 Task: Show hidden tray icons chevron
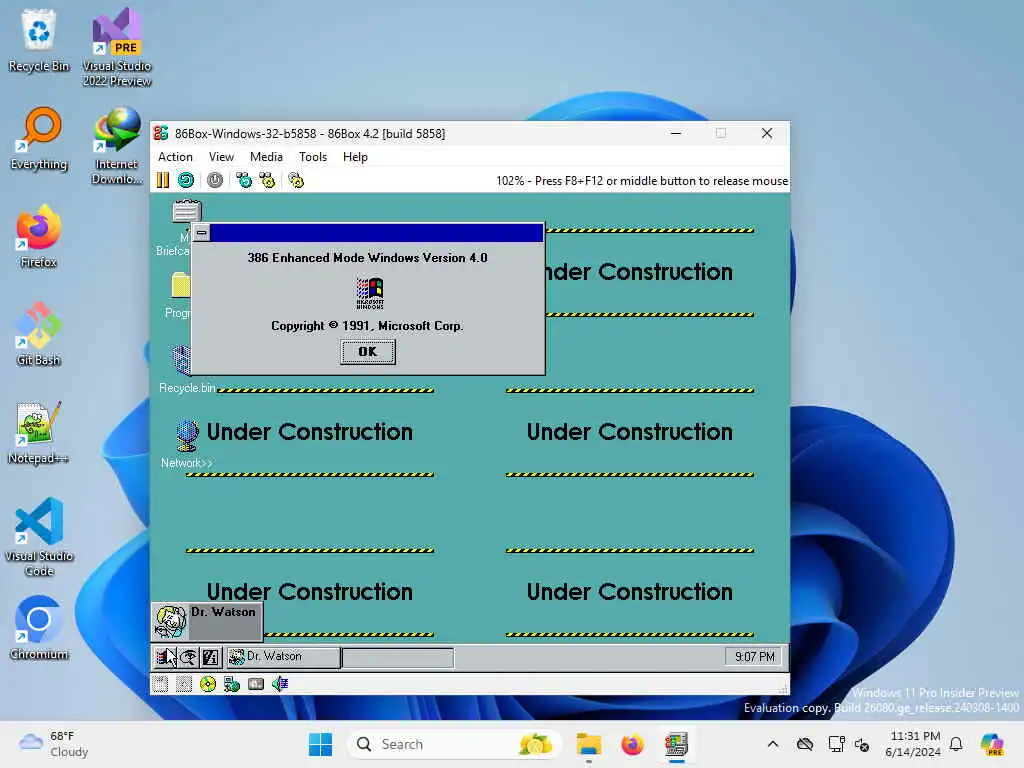click(x=773, y=744)
